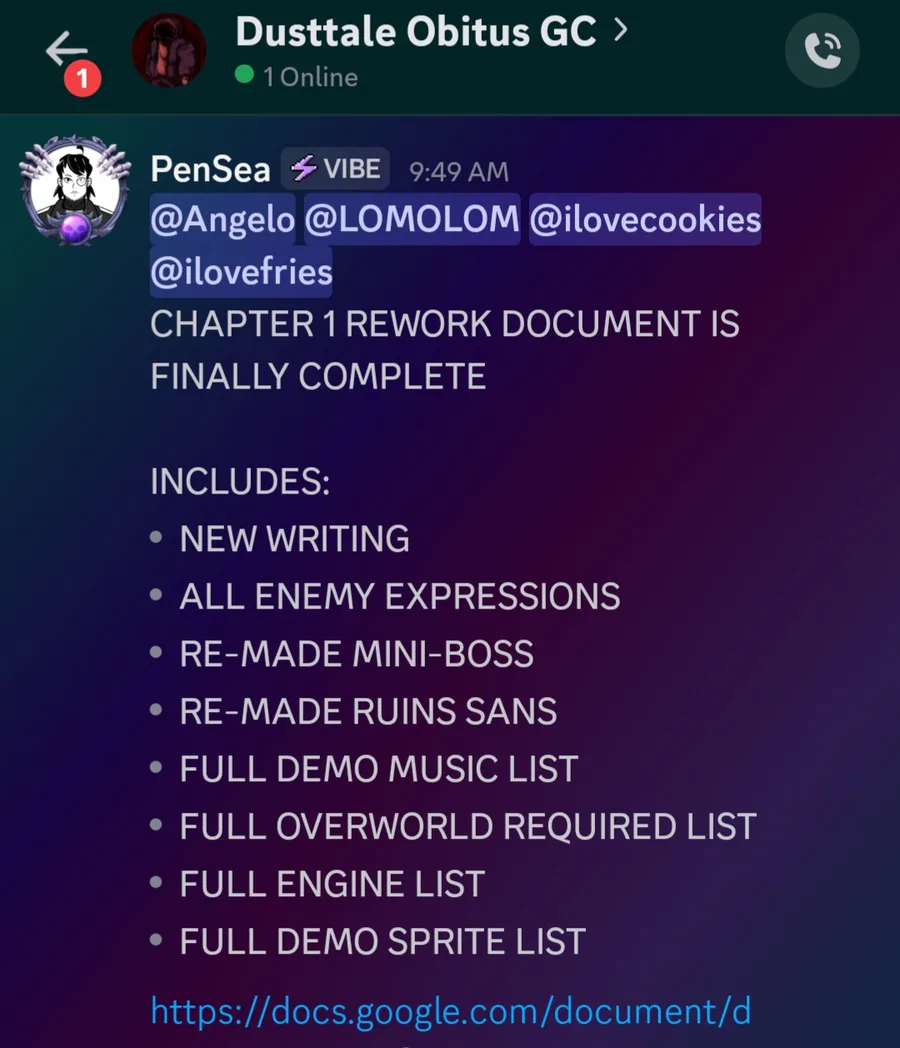Expand group details via header chevron

(621, 30)
